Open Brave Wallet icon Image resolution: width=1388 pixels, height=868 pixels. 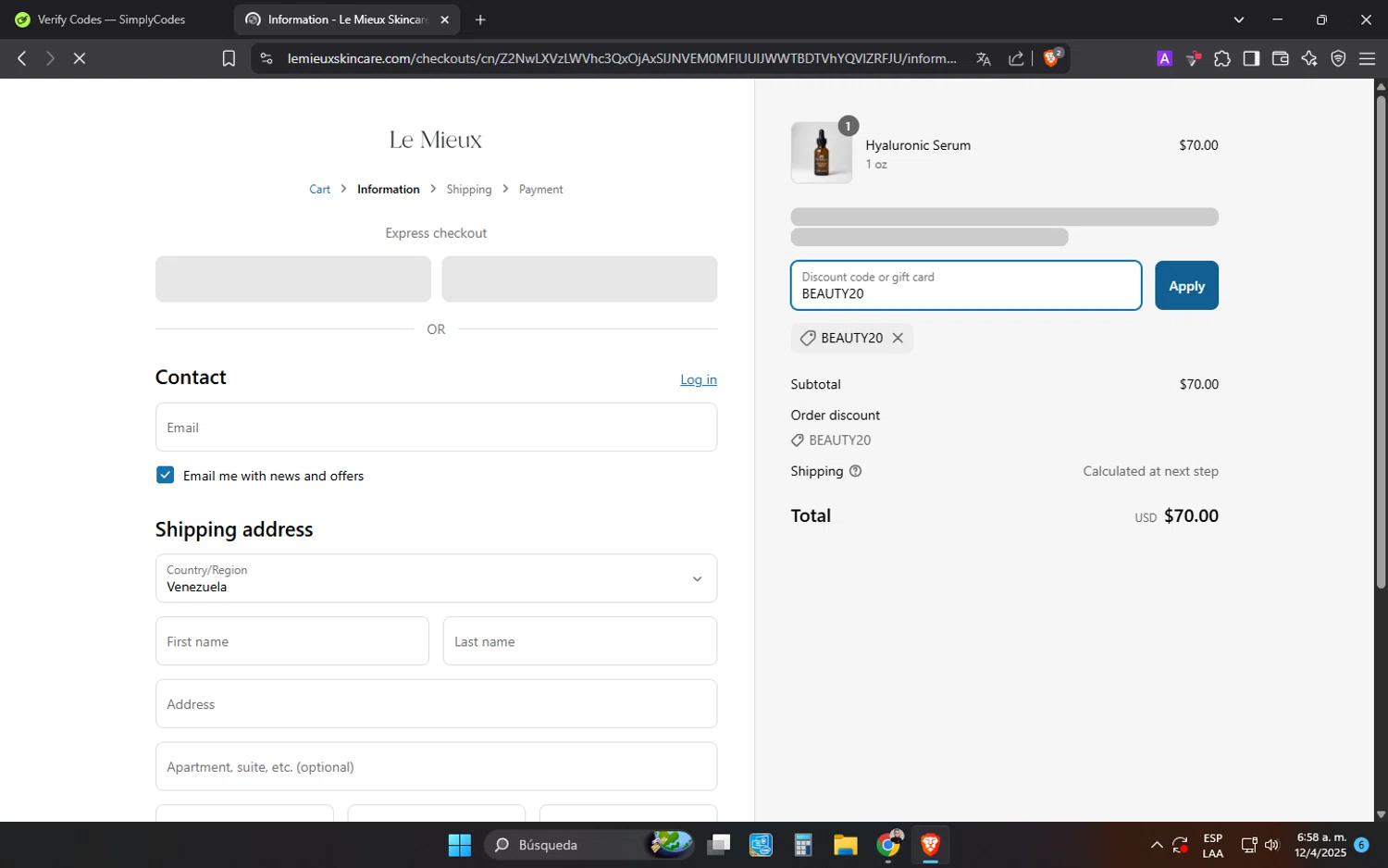1281,58
